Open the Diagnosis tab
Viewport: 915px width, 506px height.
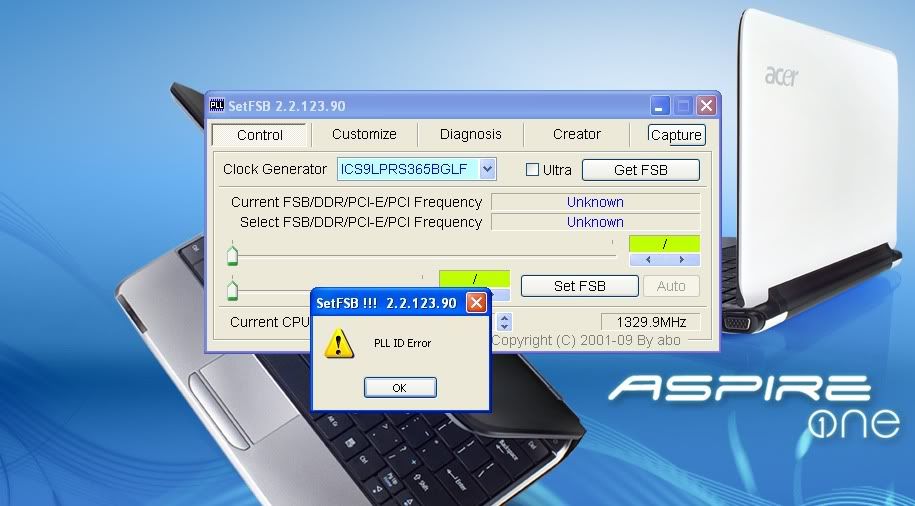pyautogui.click(x=470, y=134)
